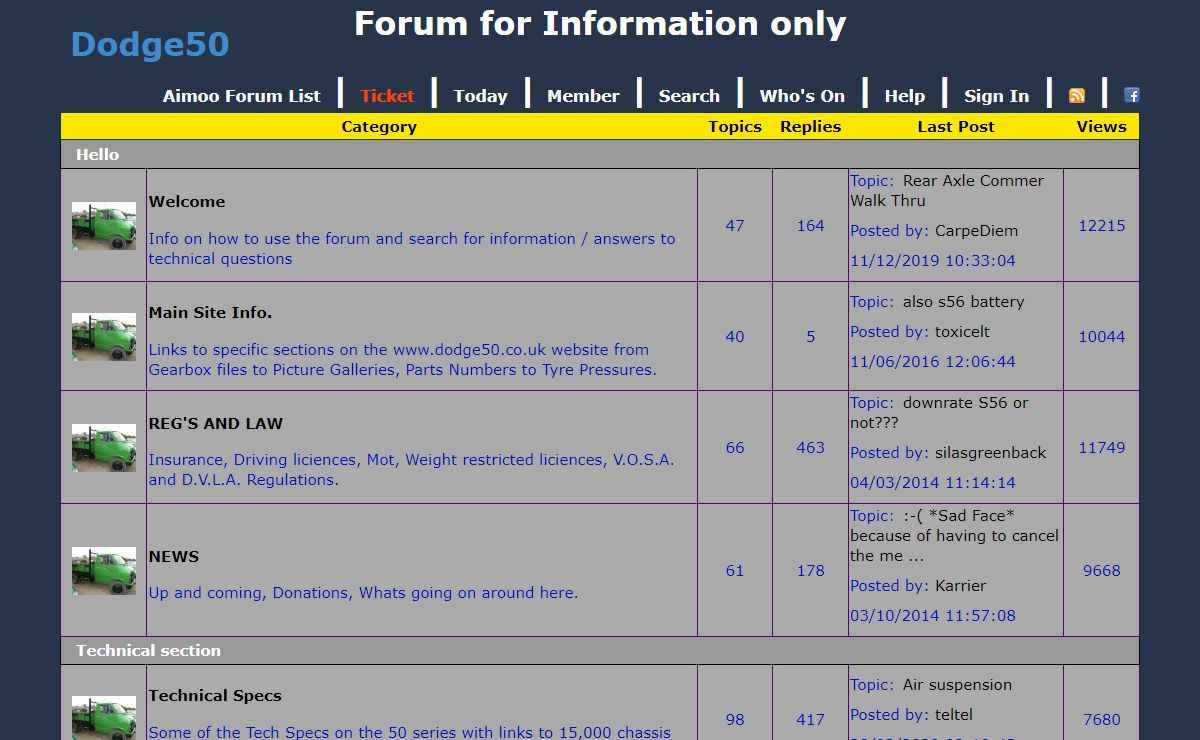Screen dimensions: 1200x740
Task: View Today's posts from the nav bar
Action: (x=481, y=96)
